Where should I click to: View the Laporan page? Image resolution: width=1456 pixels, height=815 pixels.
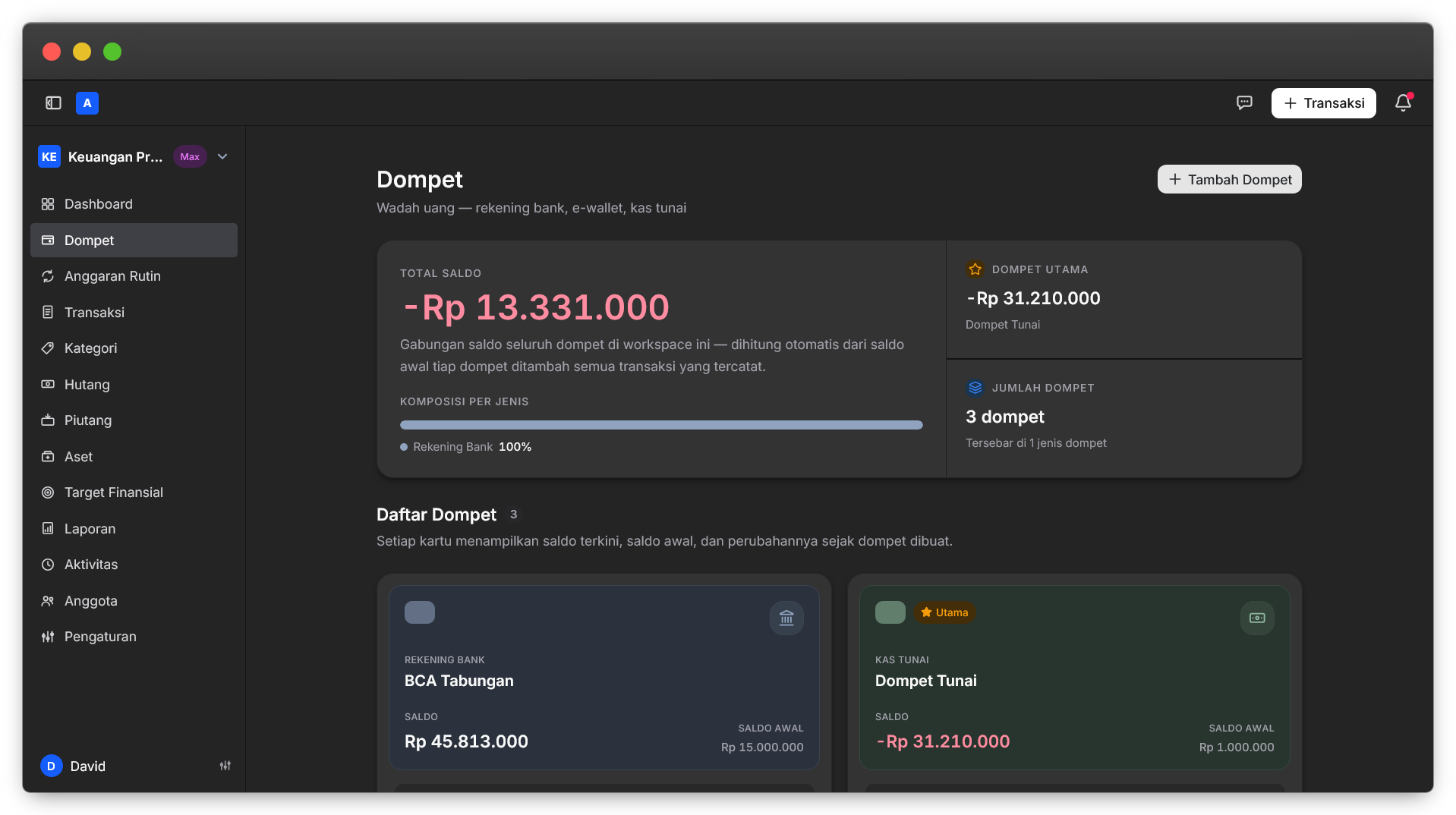click(134, 529)
